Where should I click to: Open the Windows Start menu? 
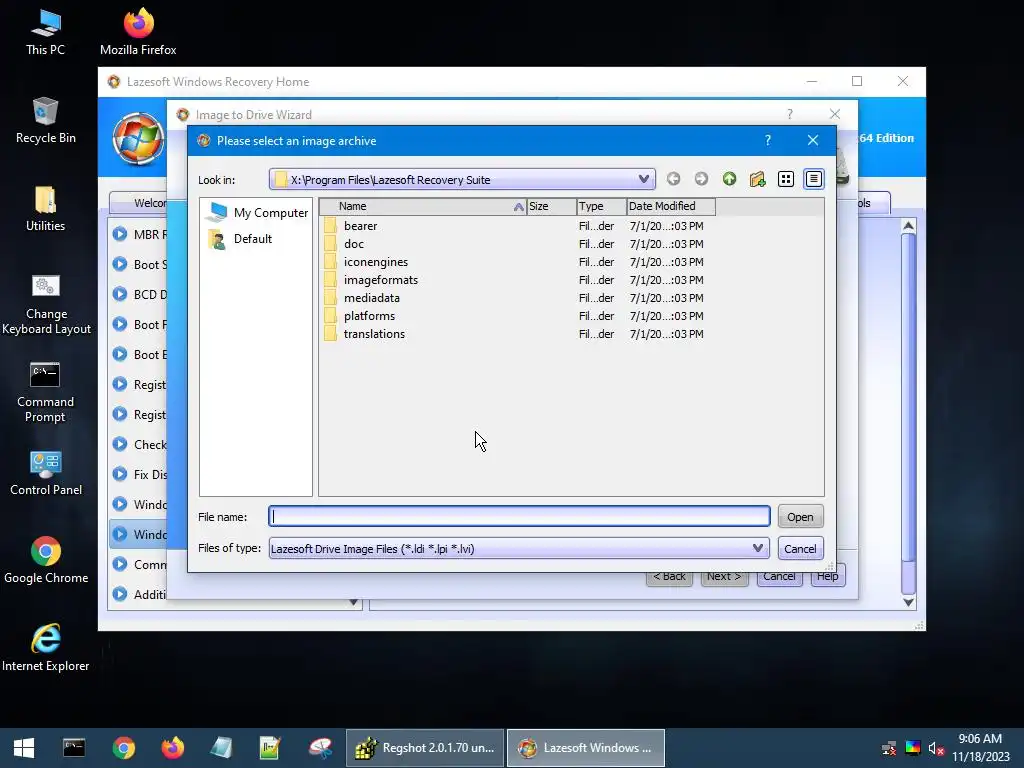click(24, 748)
